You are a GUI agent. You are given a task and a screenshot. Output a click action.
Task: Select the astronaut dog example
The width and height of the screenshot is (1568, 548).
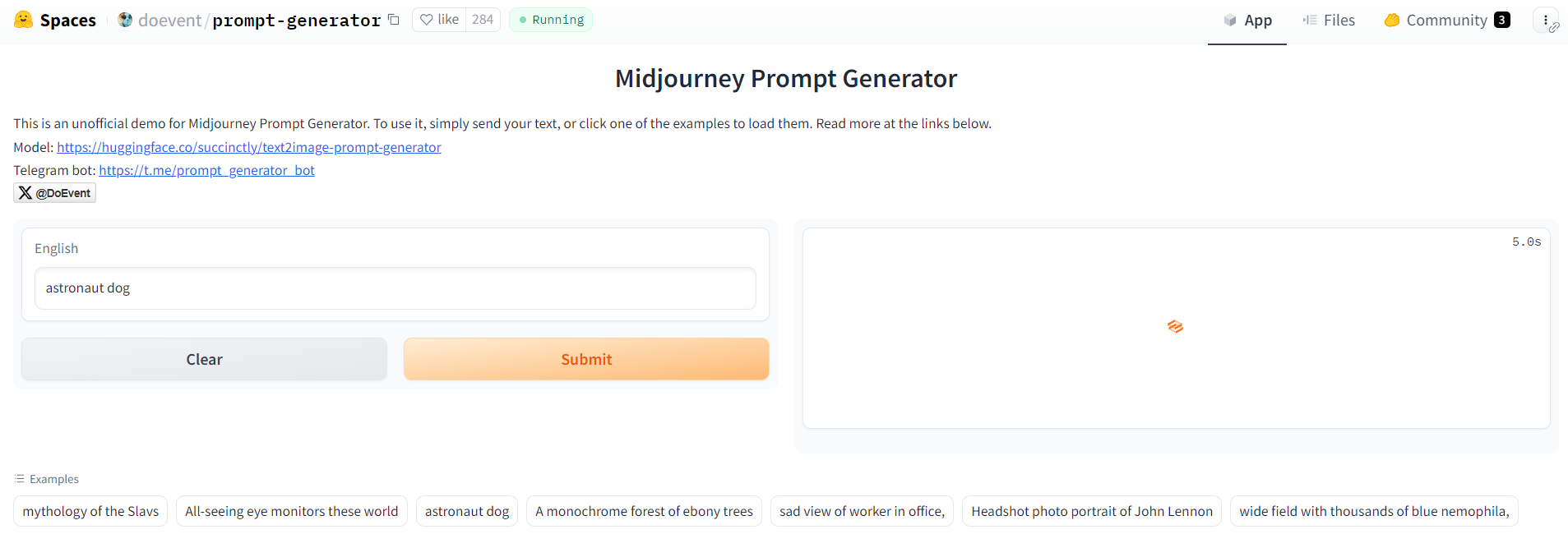click(x=466, y=510)
